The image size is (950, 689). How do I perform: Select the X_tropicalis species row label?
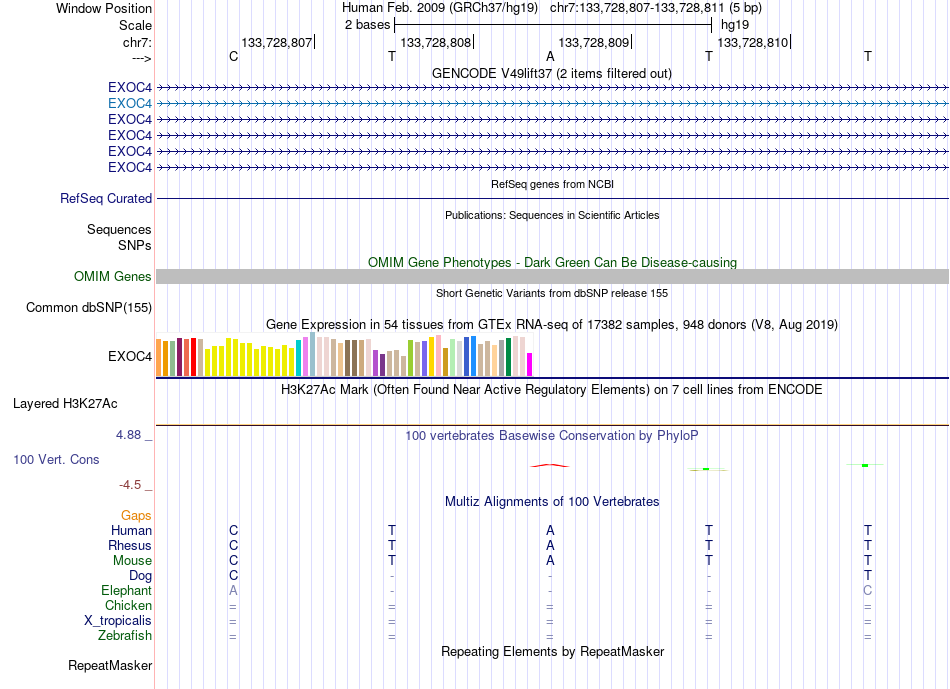click(118, 621)
